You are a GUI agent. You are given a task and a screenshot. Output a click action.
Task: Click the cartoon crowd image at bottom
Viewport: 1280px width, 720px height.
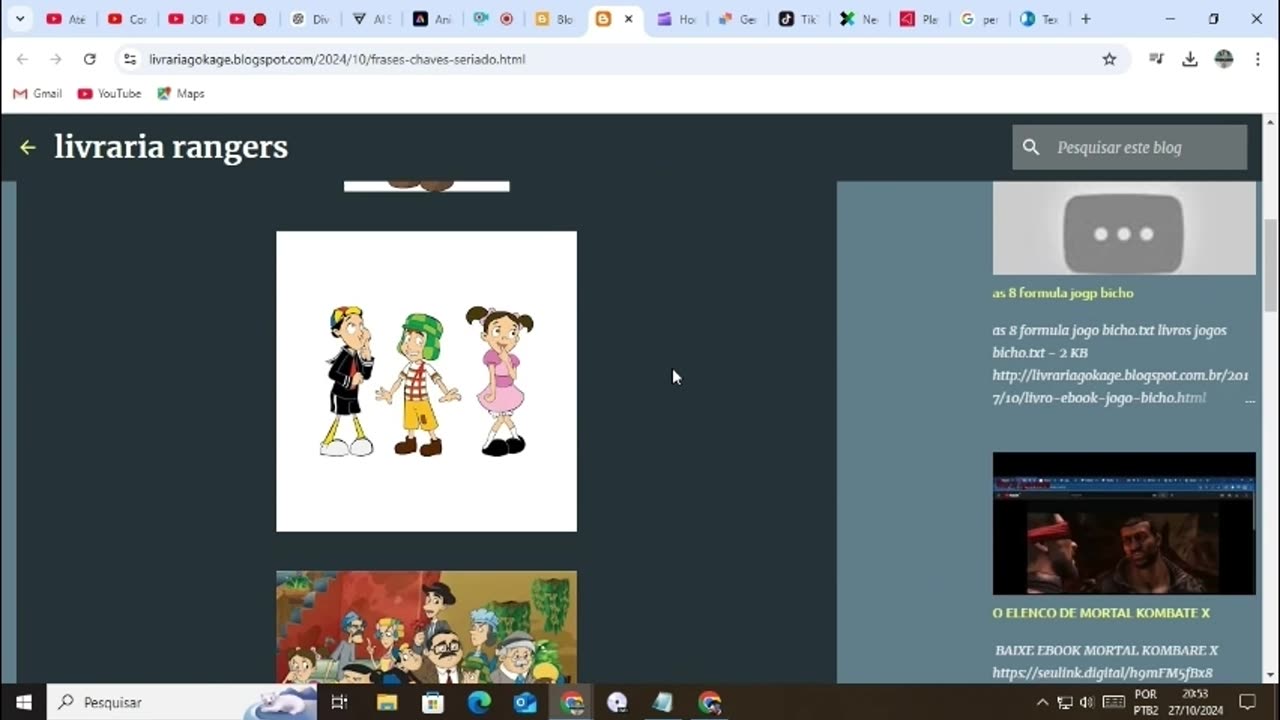click(426, 627)
